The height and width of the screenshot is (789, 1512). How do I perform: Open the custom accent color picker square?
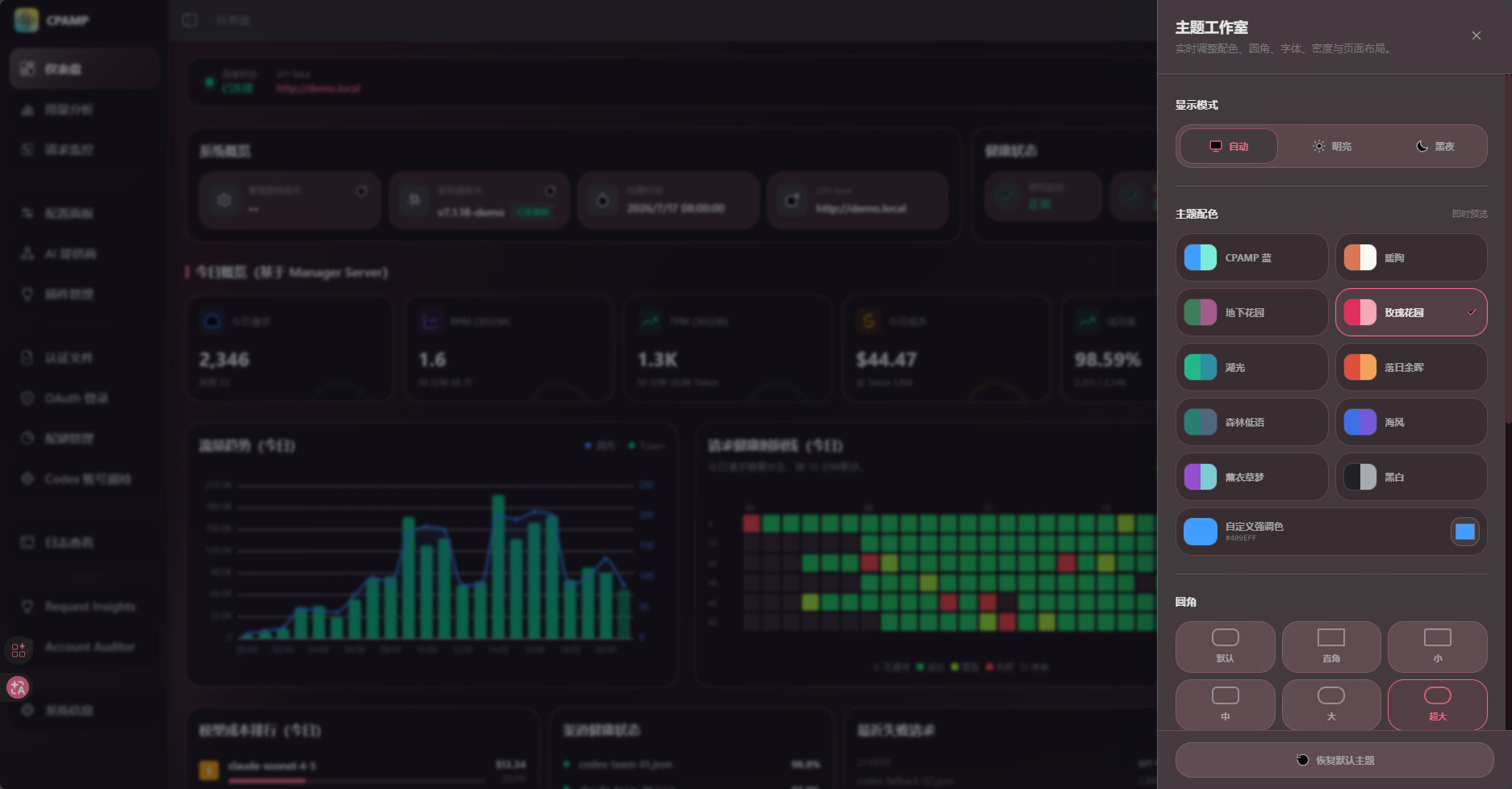tap(1464, 532)
